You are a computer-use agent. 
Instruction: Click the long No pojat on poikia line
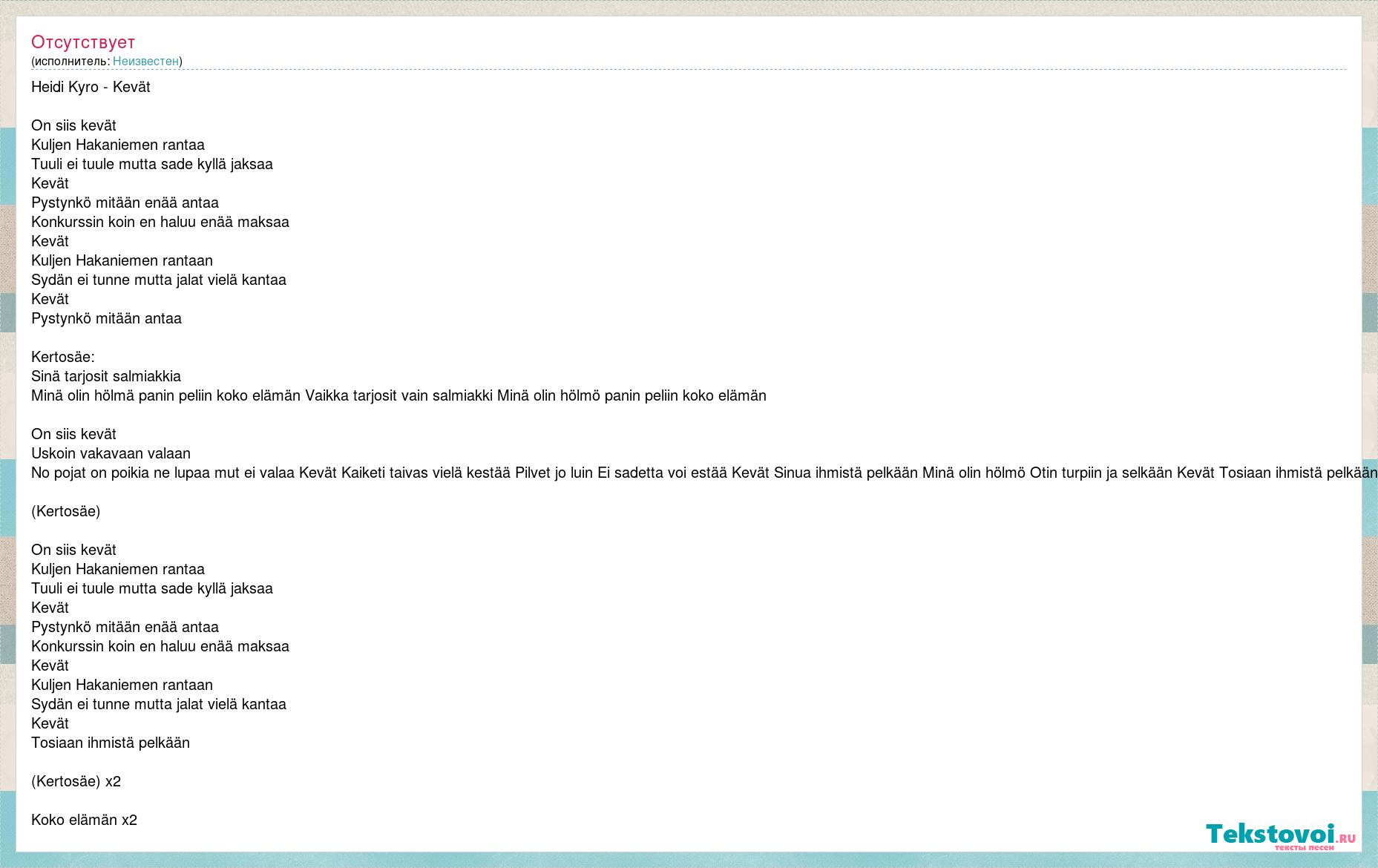pos(704,473)
